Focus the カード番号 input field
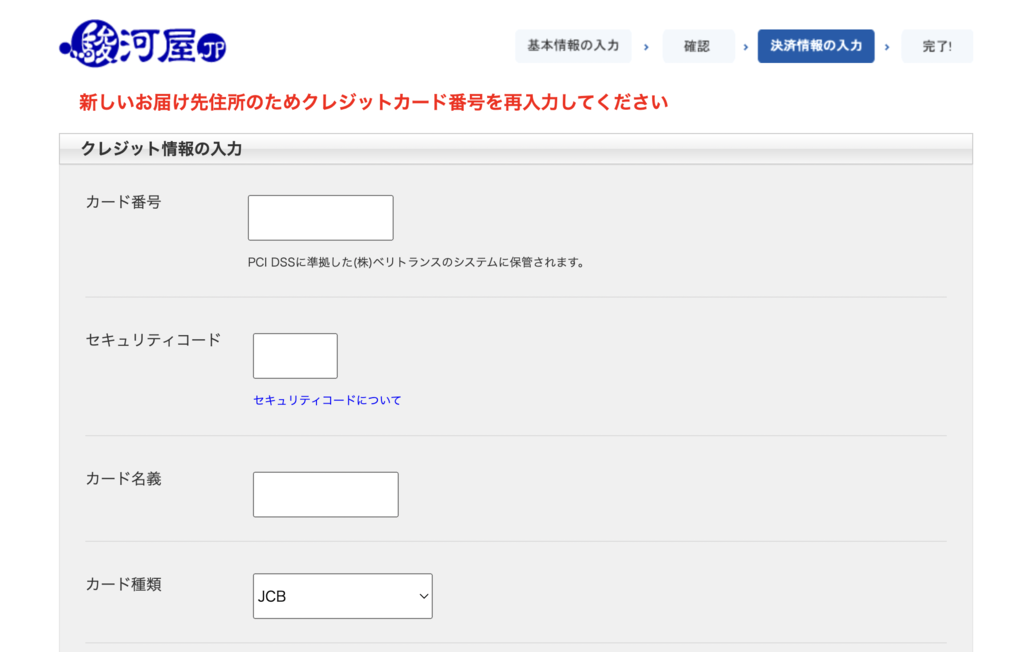The width and height of the screenshot is (1024, 652). pos(321,218)
